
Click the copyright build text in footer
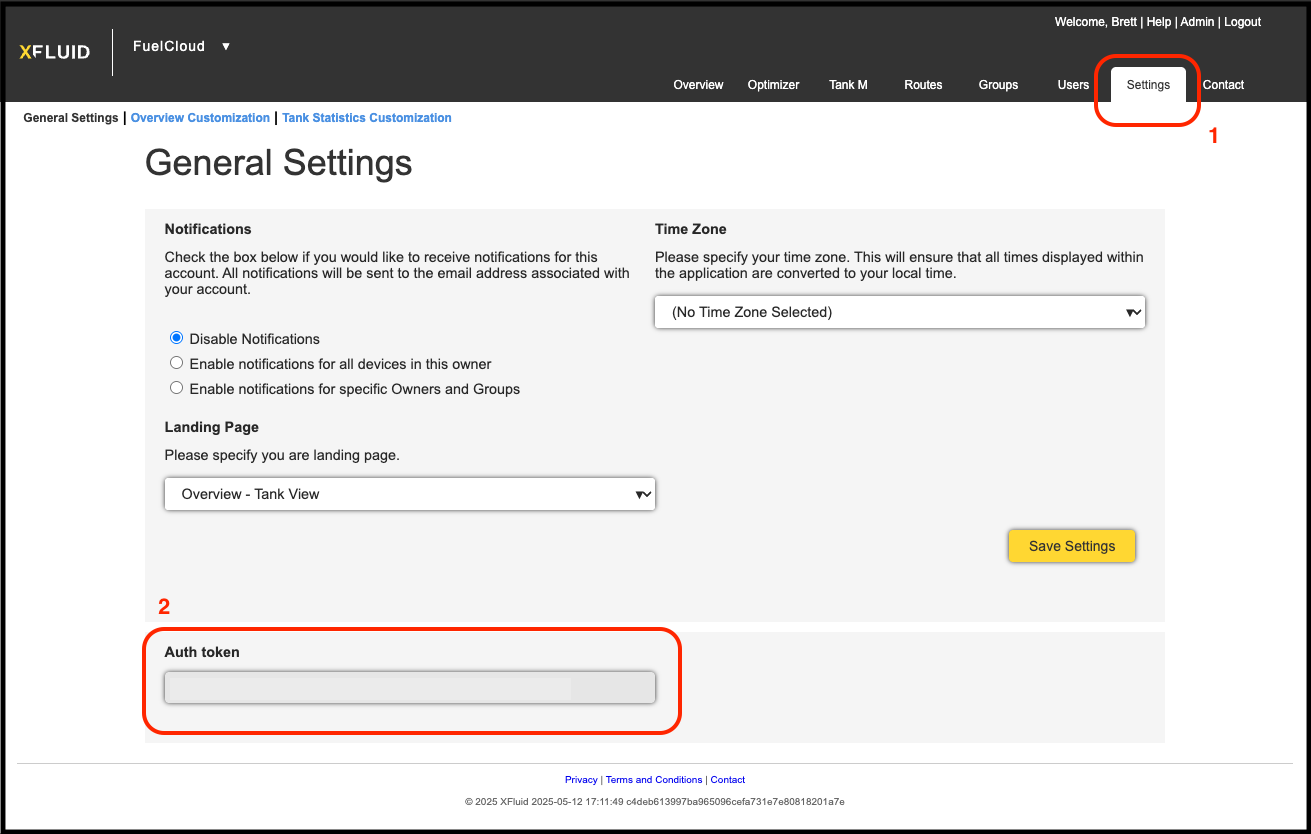click(x=655, y=802)
